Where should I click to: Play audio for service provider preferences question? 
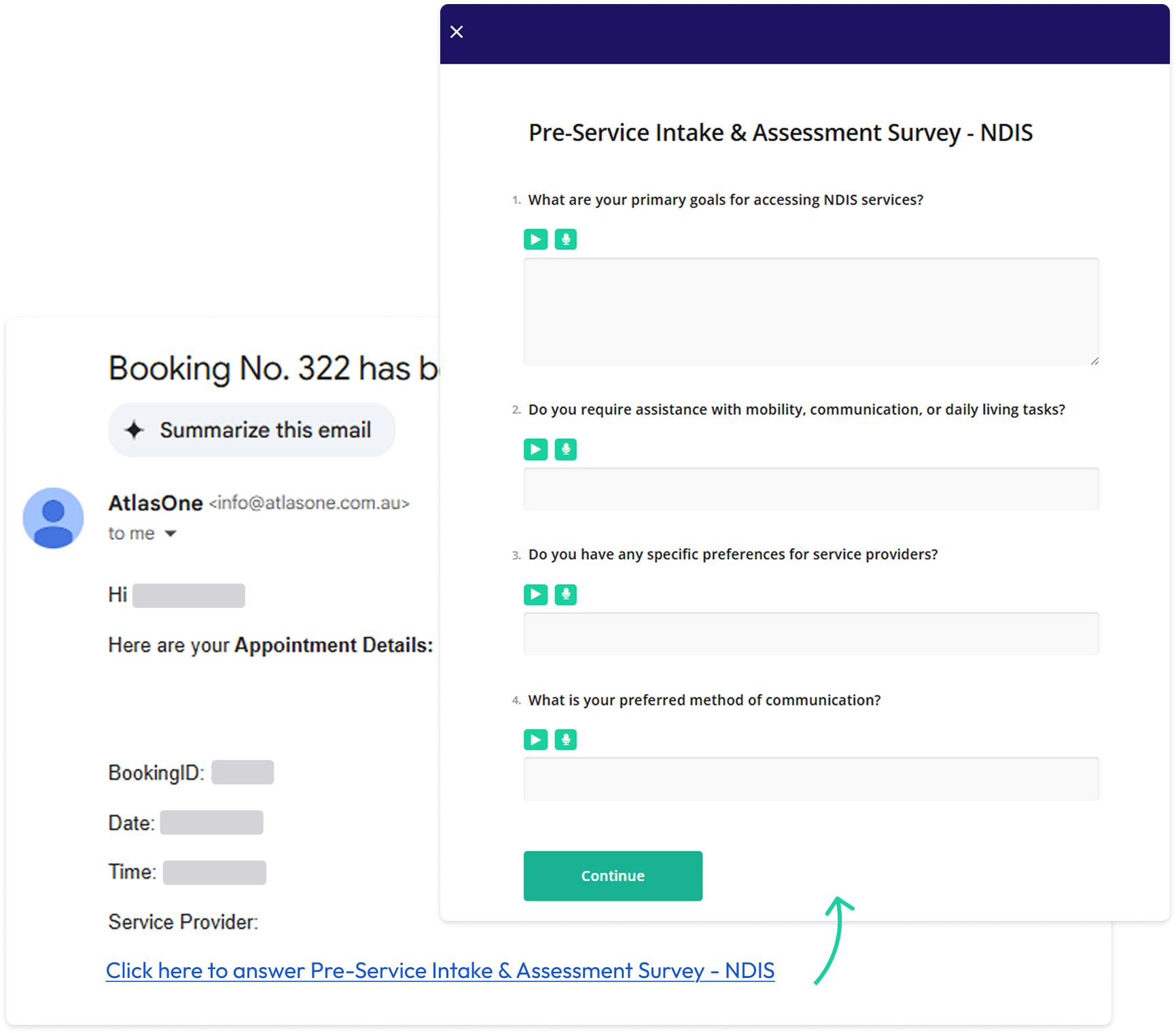[535, 594]
